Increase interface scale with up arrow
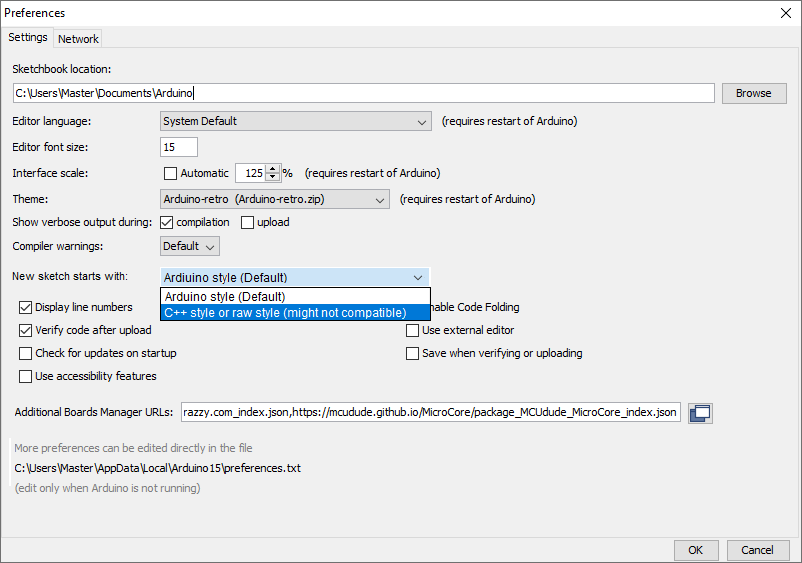Screen dimensions: 802x563 tap(273, 169)
